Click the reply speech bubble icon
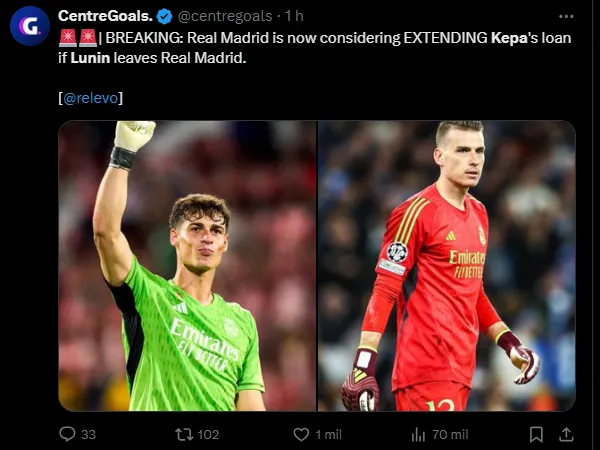 point(67,434)
